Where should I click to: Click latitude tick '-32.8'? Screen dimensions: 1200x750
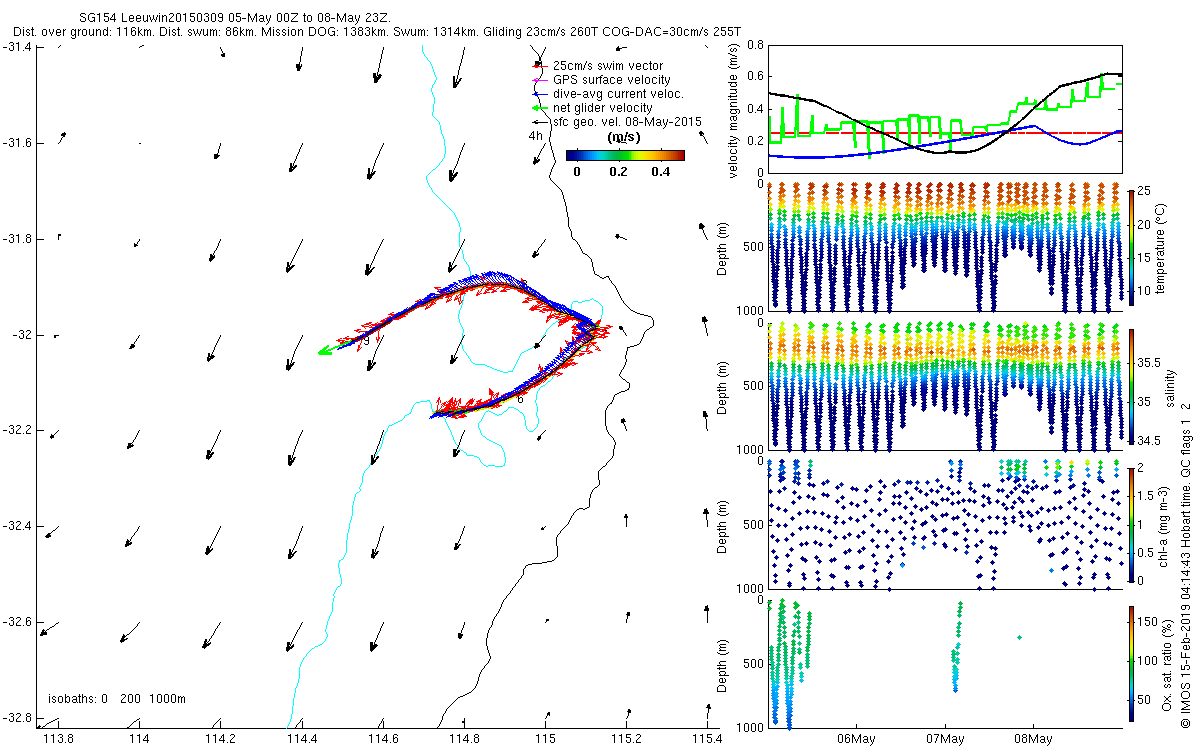click(x=18, y=718)
